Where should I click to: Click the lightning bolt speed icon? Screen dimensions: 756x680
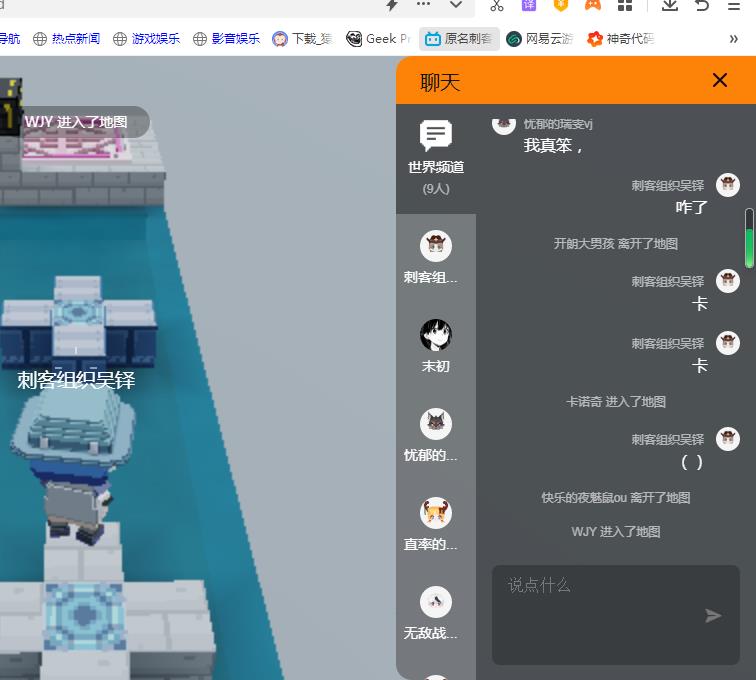[x=392, y=4]
